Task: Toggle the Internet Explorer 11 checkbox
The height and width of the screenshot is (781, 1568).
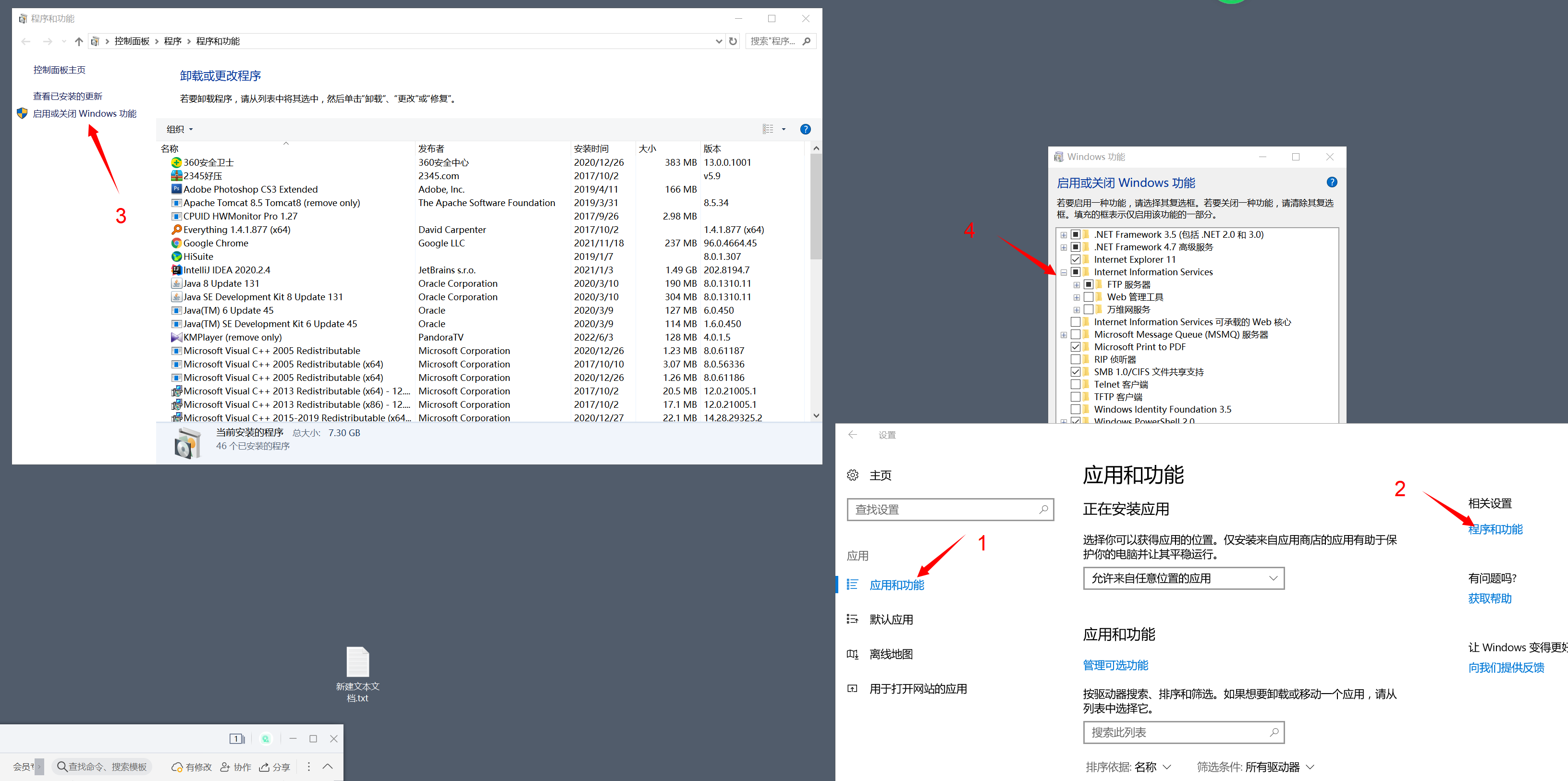Action: (1076, 259)
